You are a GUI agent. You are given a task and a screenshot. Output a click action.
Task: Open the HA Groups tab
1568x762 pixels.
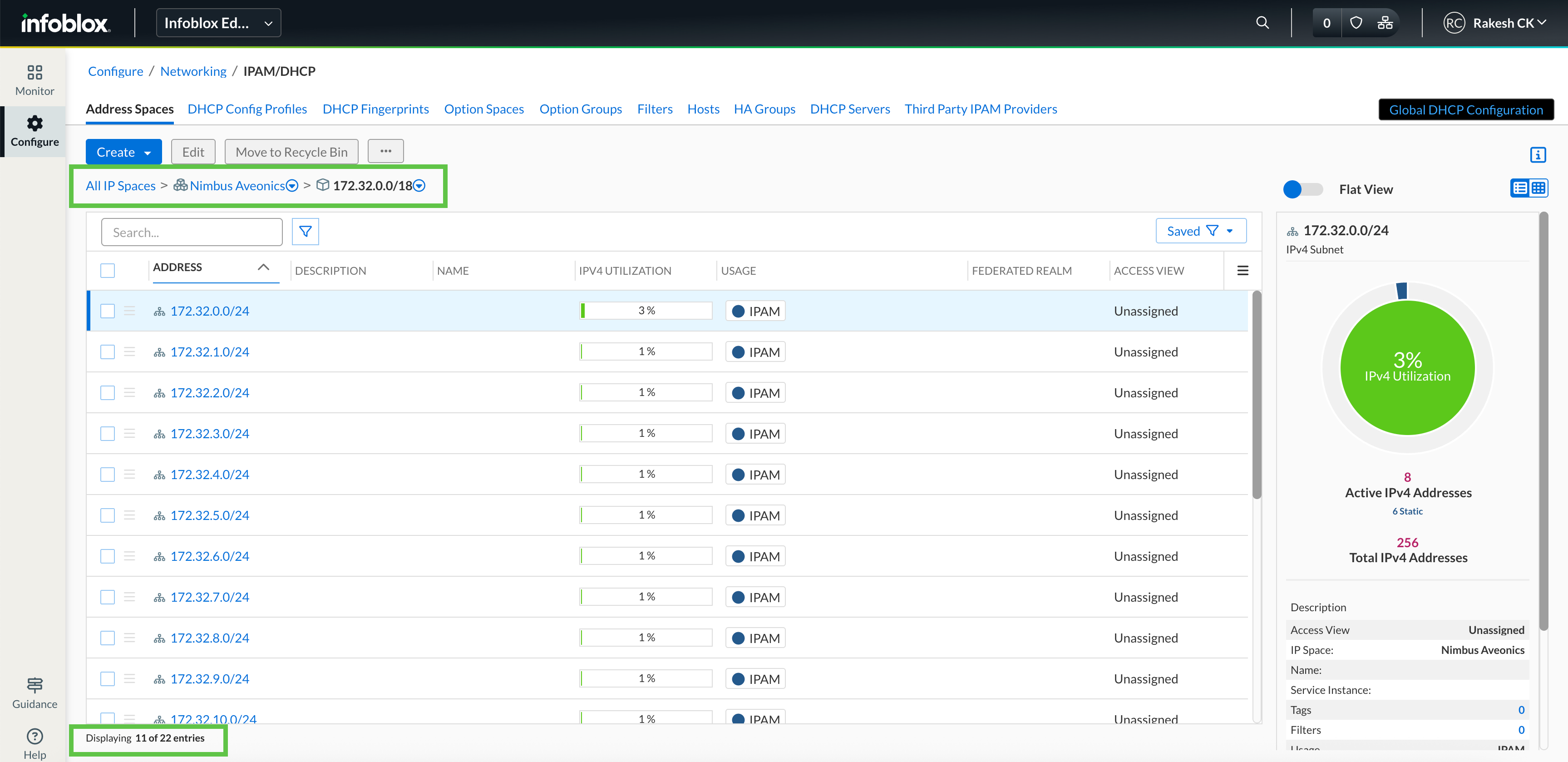[x=764, y=109]
